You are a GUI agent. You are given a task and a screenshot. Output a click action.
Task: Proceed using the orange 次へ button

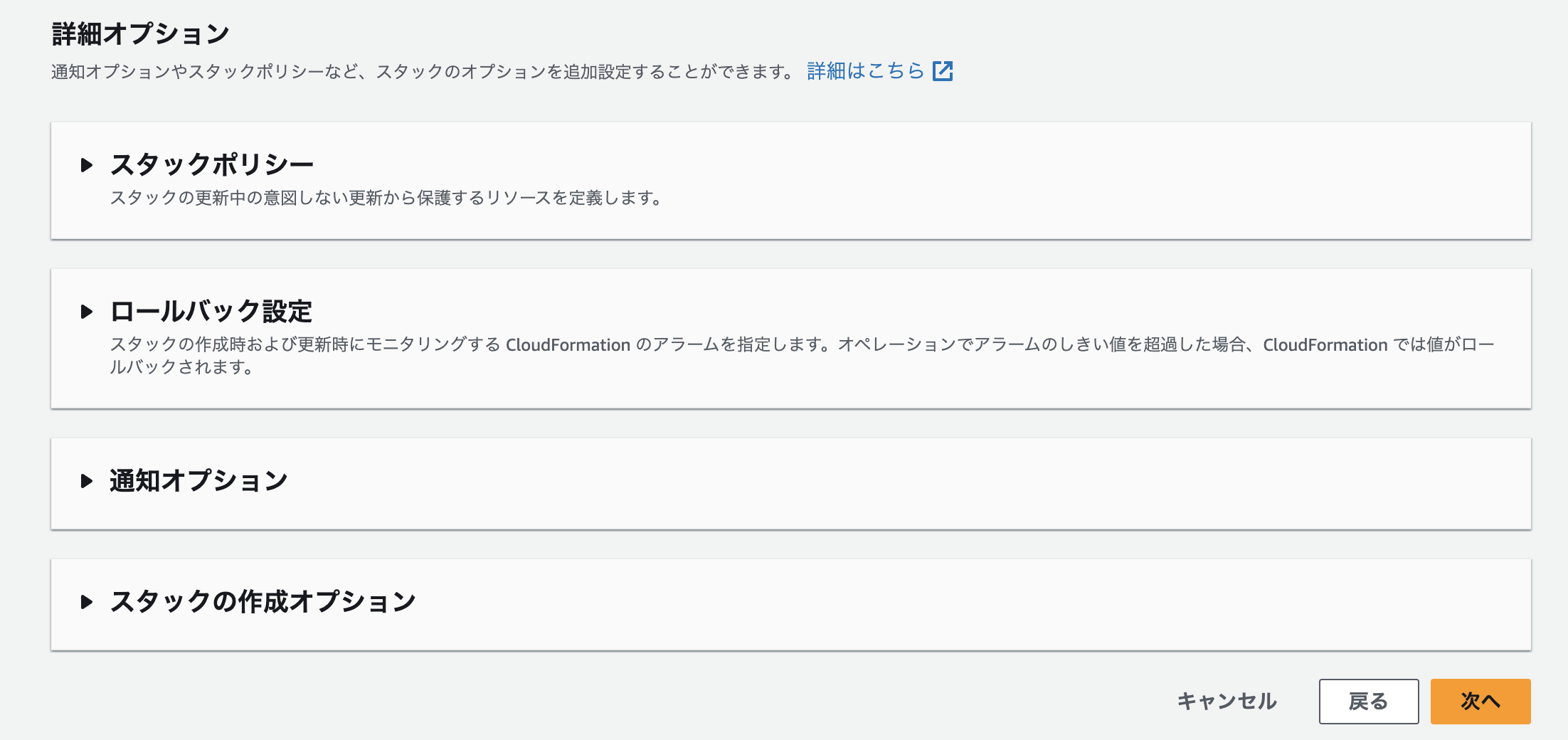1480,702
